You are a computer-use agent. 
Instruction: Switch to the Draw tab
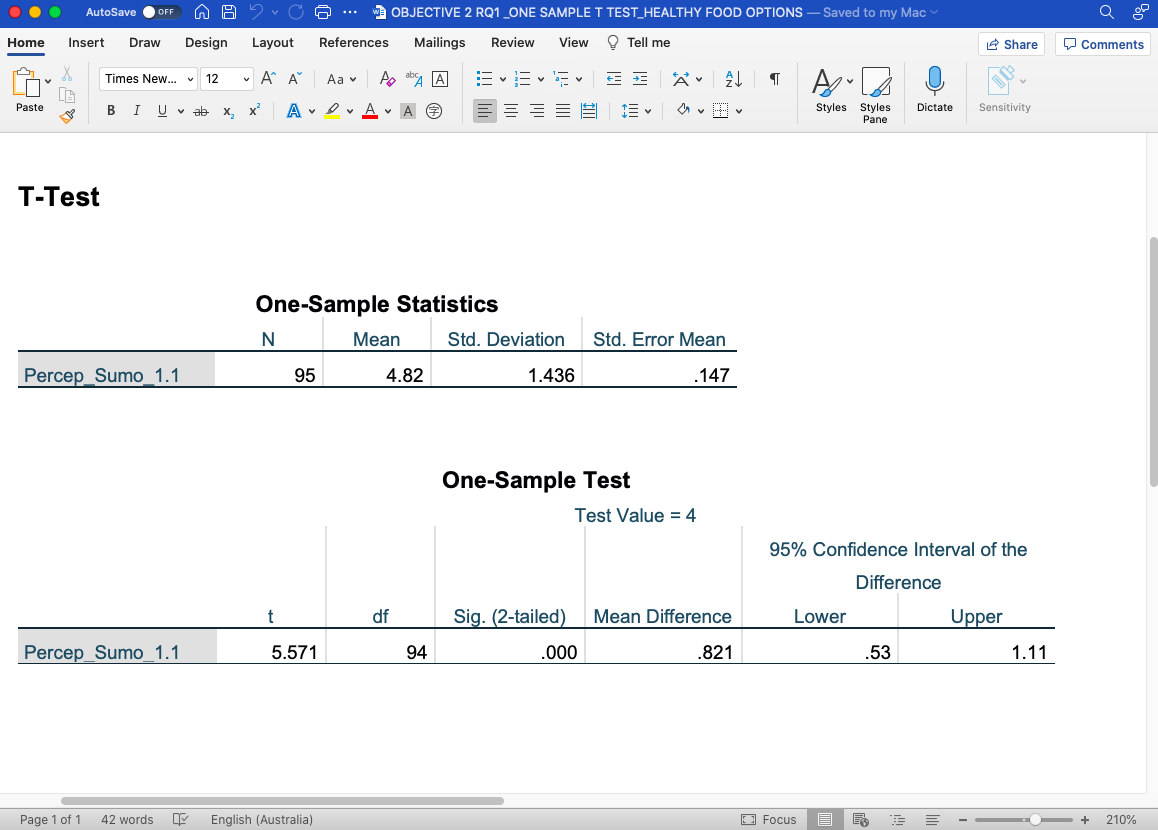click(144, 42)
